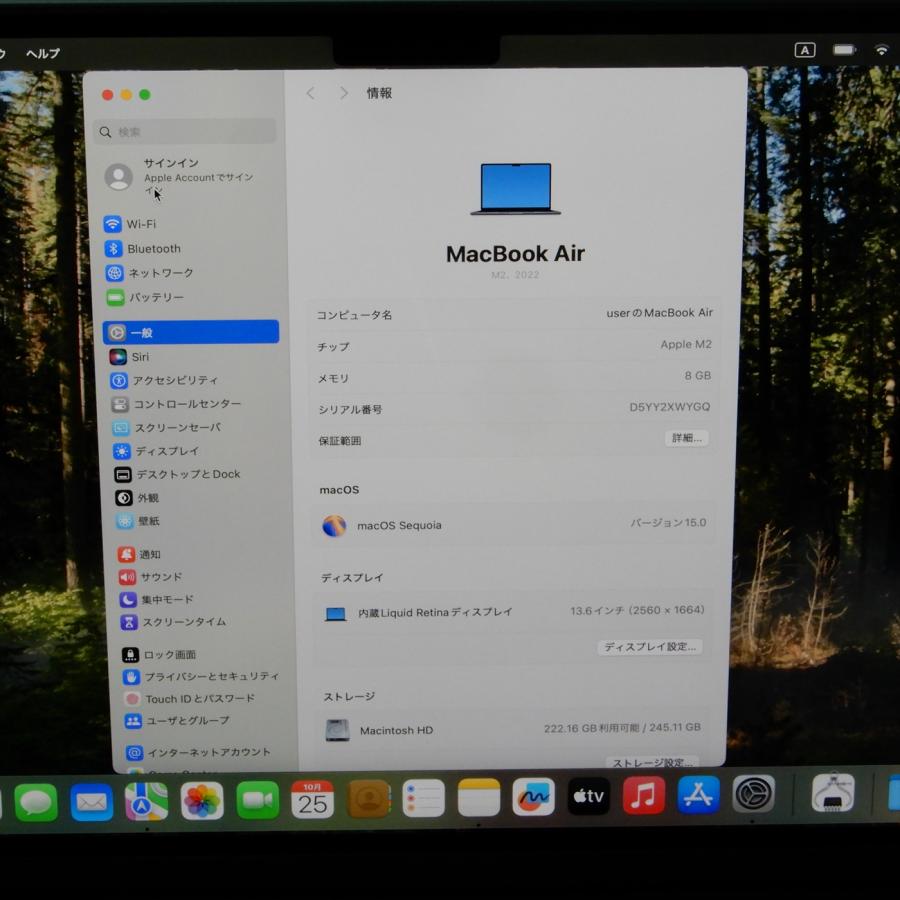The width and height of the screenshot is (900, 900).
Task: Open デスクトップとDock settings
Action: 177,474
